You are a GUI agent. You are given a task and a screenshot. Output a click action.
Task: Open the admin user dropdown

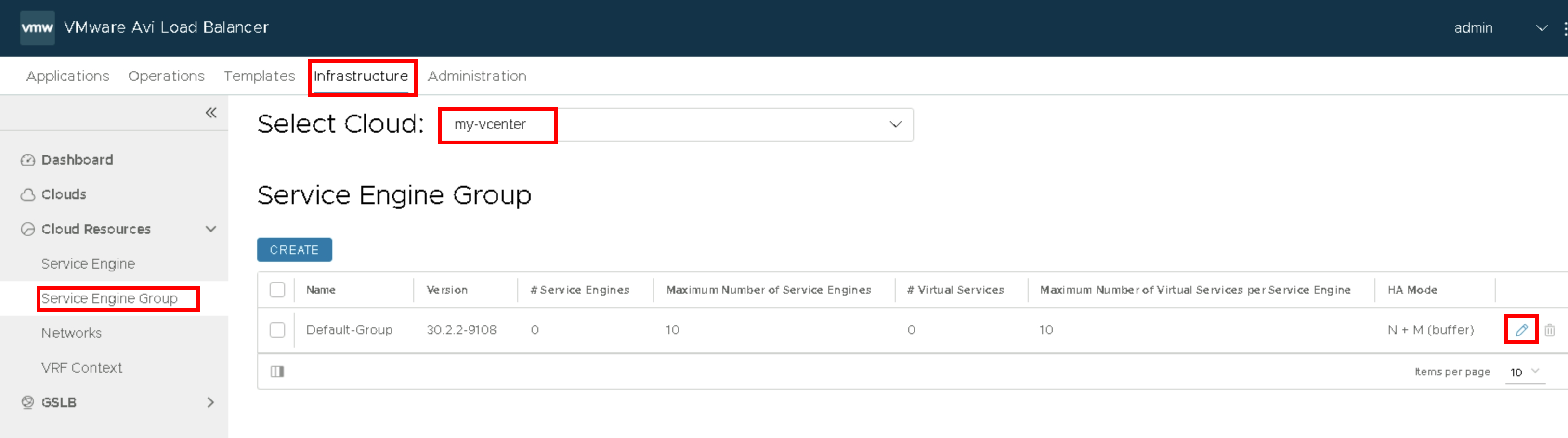1501,28
